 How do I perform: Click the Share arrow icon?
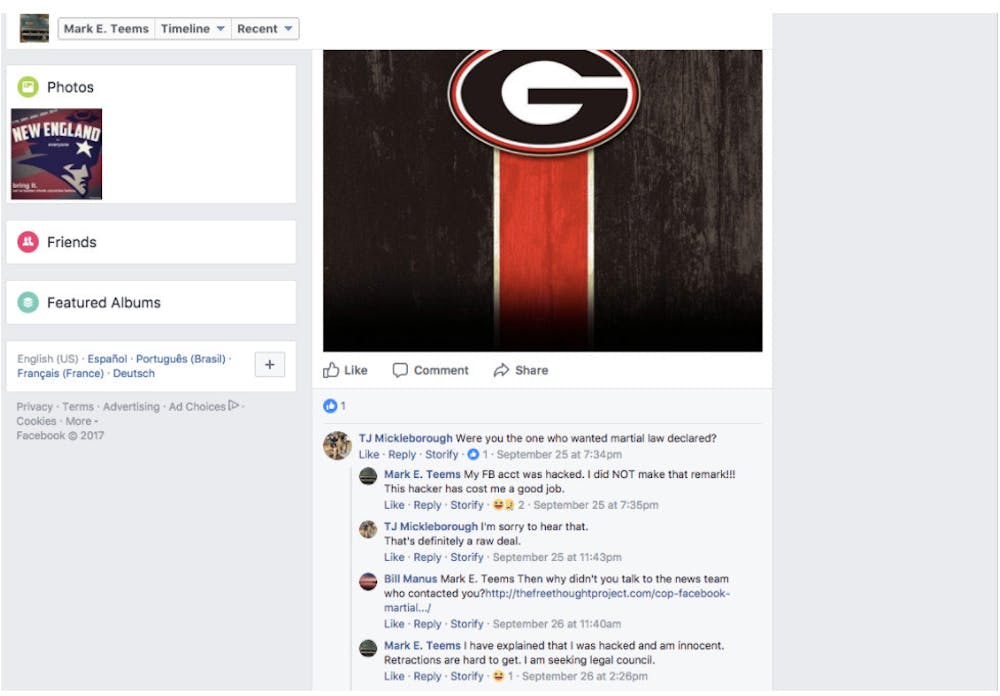coord(501,370)
